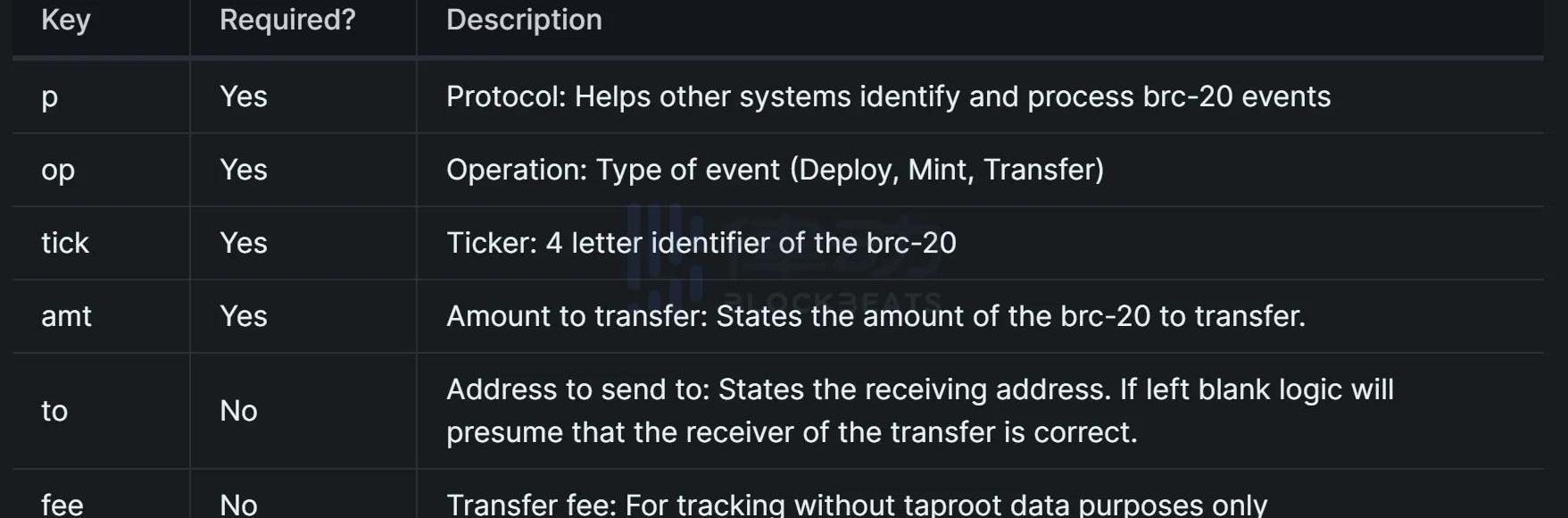The width and height of the screenshot is (1568, 518).
Task: Click the Operation event type description
Action: pyautogui.click(x=775, y=170)
